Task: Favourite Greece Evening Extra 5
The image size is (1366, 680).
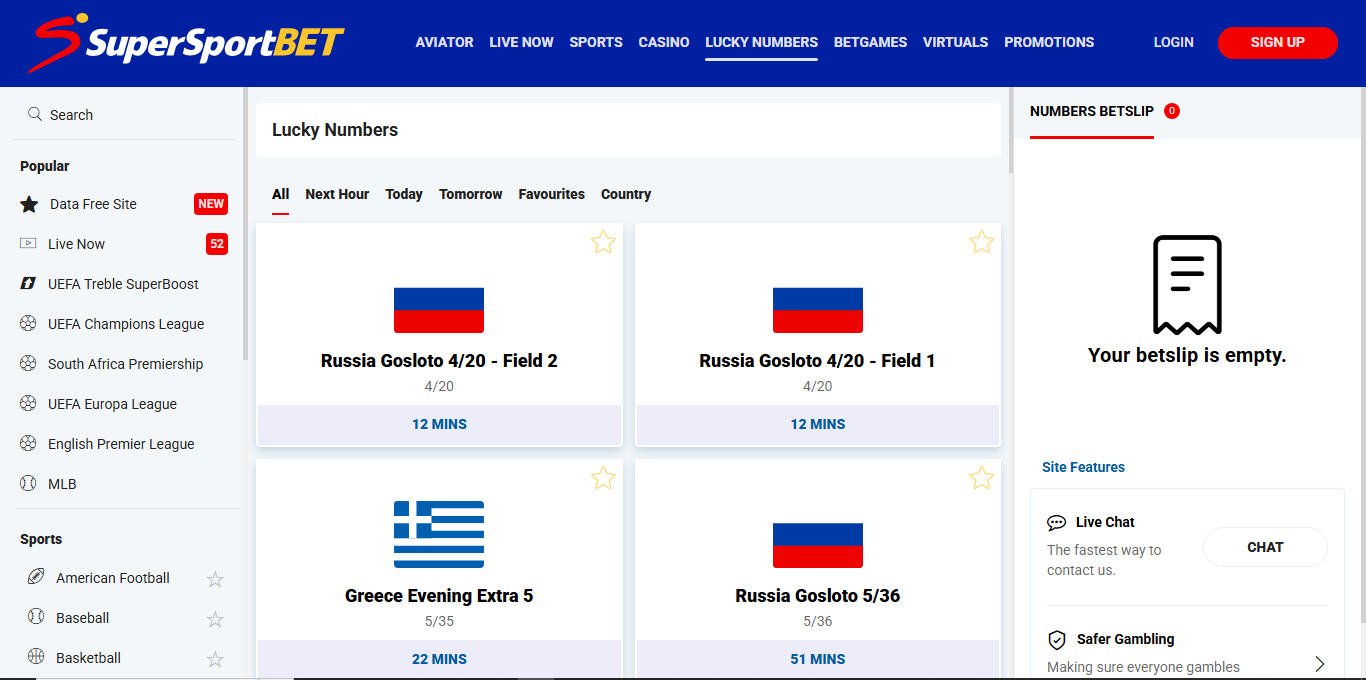Action: [603, 478]
